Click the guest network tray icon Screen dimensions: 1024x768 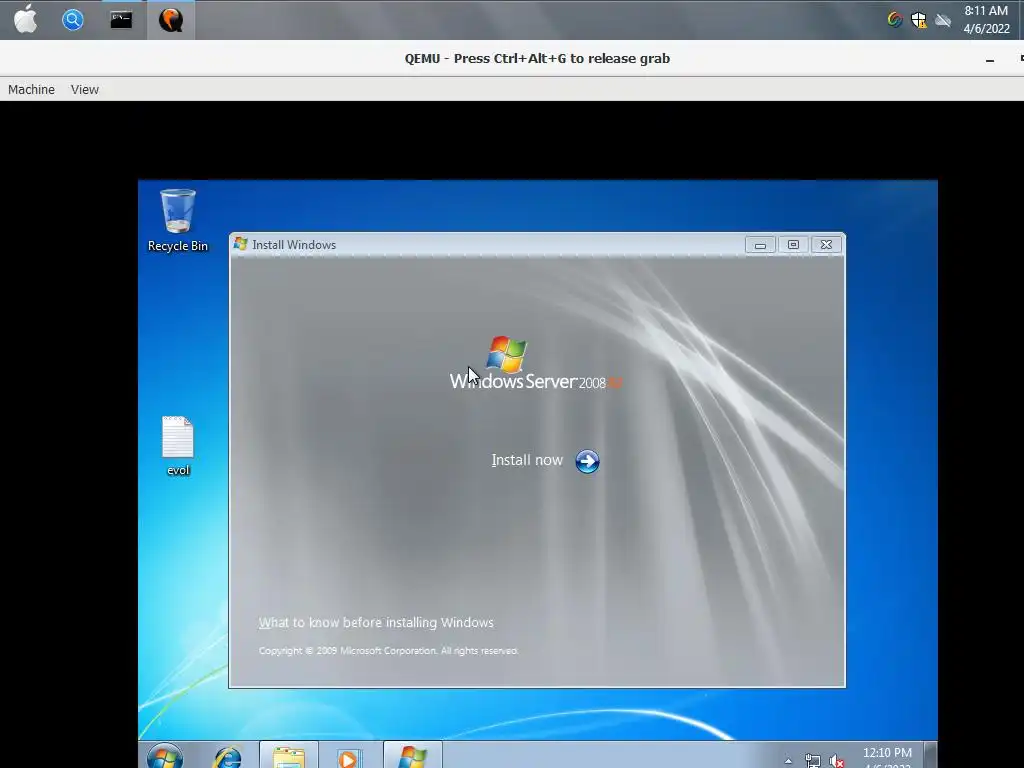click(x=812, y=761)
